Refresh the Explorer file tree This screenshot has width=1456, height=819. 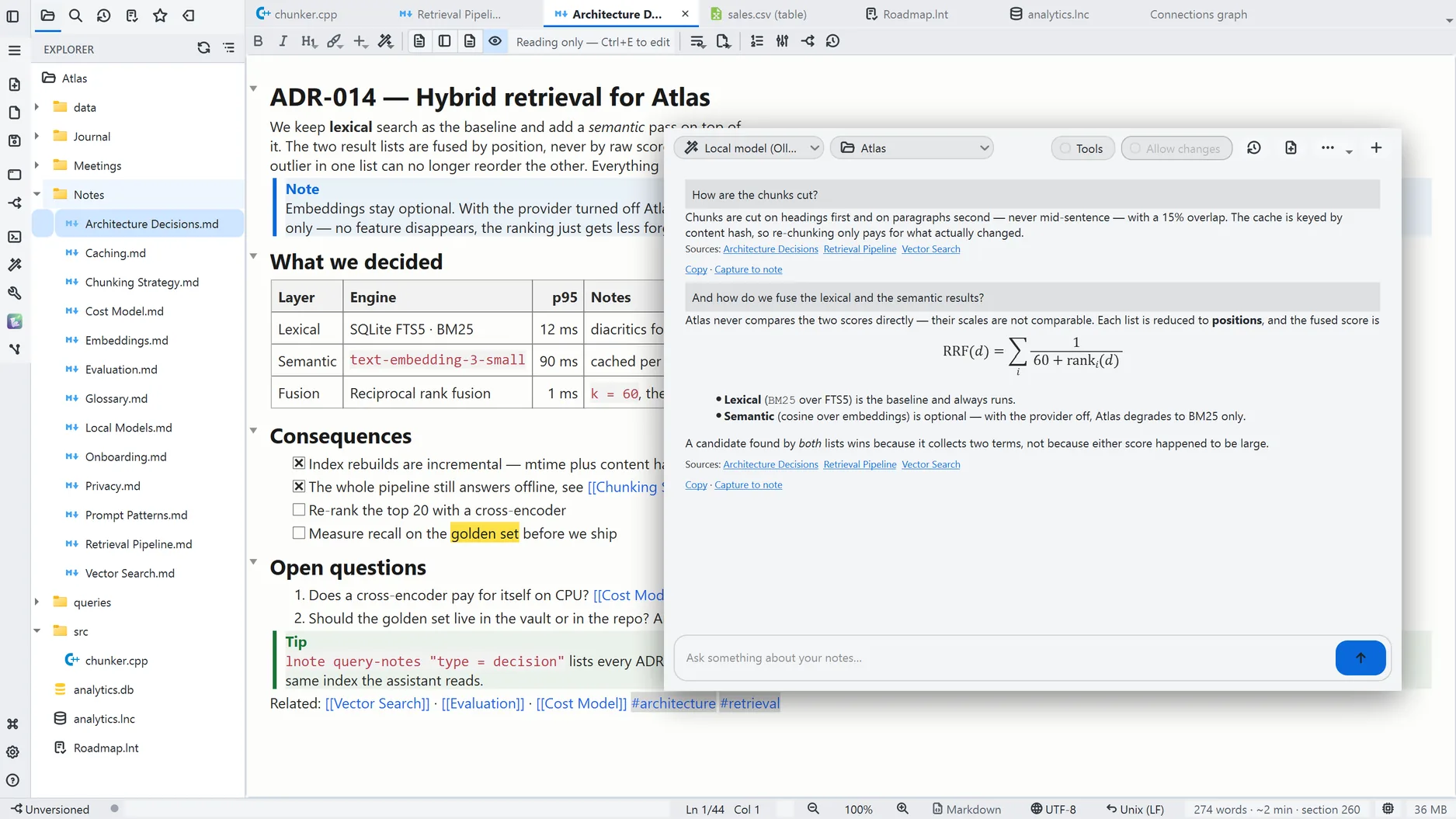203,48
